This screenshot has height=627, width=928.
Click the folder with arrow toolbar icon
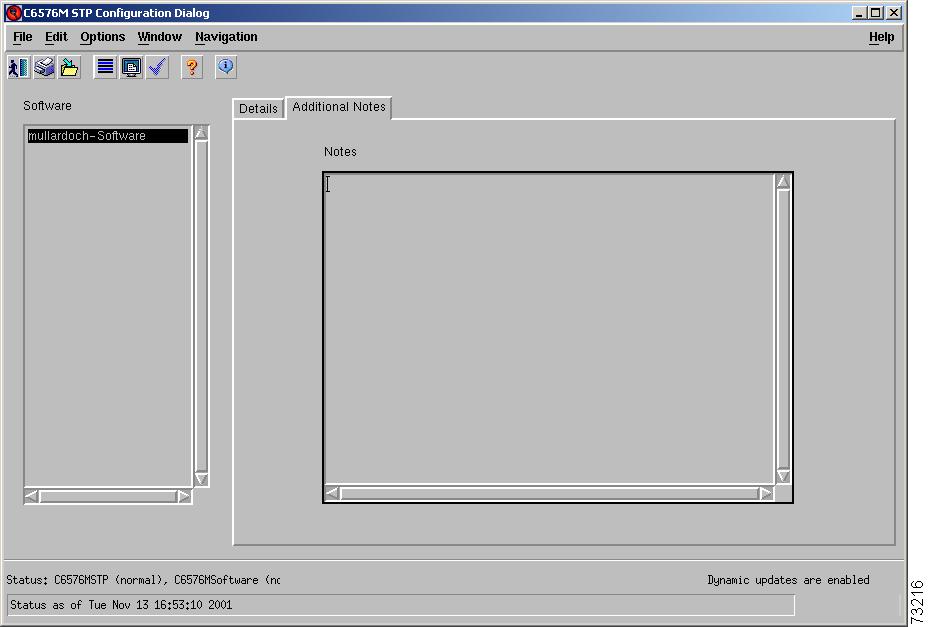[70, 67]
